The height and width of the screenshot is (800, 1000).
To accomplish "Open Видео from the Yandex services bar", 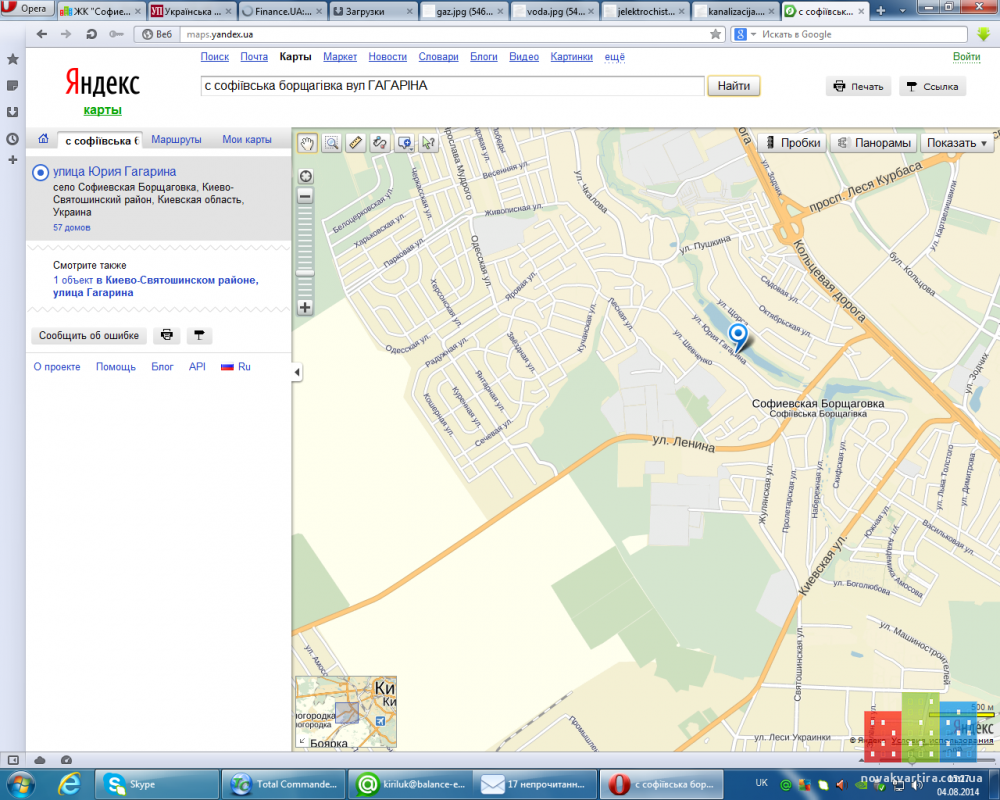I will [x=524, y=57].
